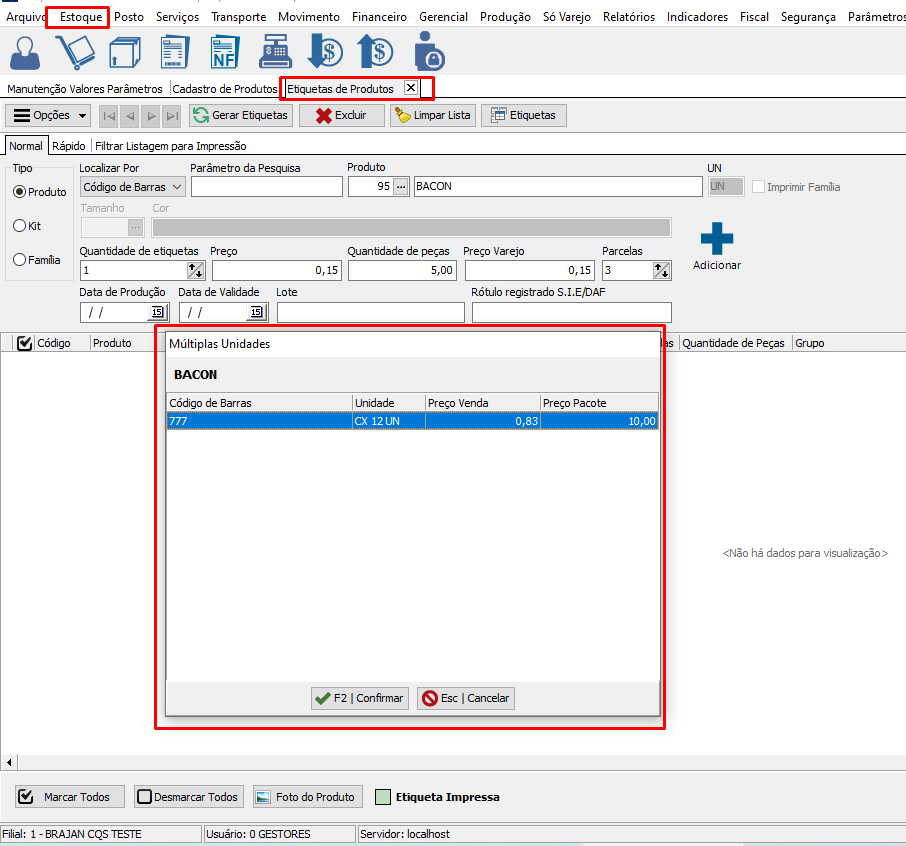Open the Data de Validade calendar picker
The image size is (906, 846).
point(256,312)
